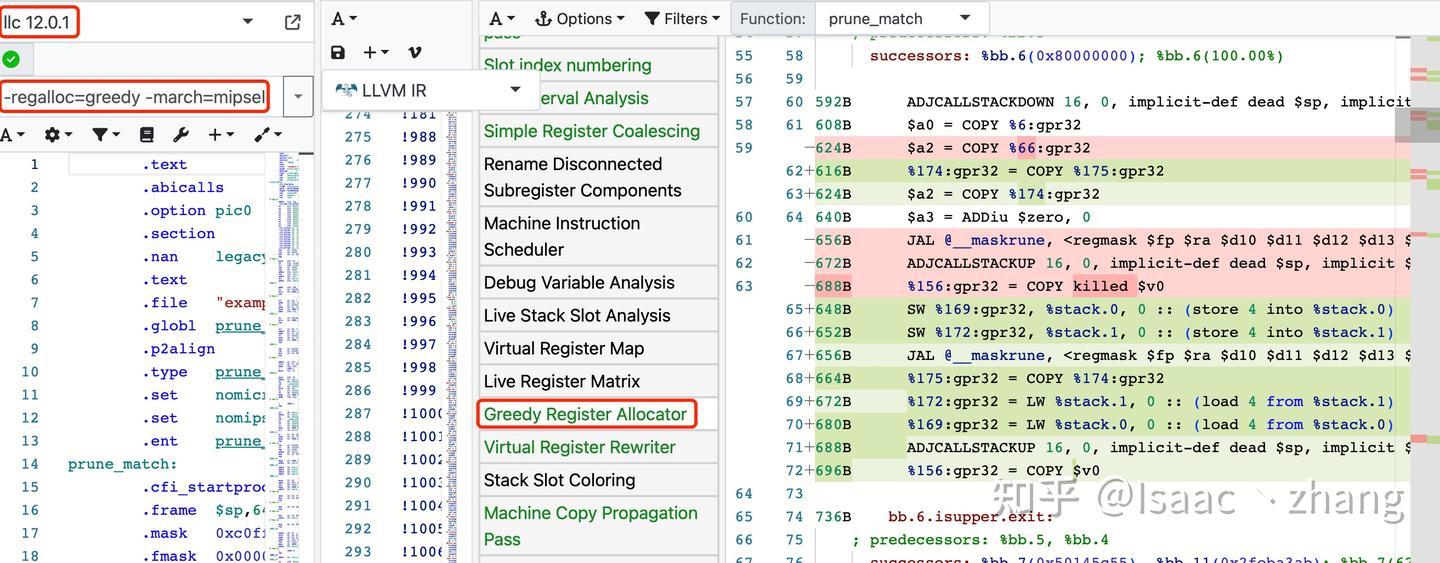Select the Greedy Register Allocator pass
The image size is (1440, 563).
point(585,414)
